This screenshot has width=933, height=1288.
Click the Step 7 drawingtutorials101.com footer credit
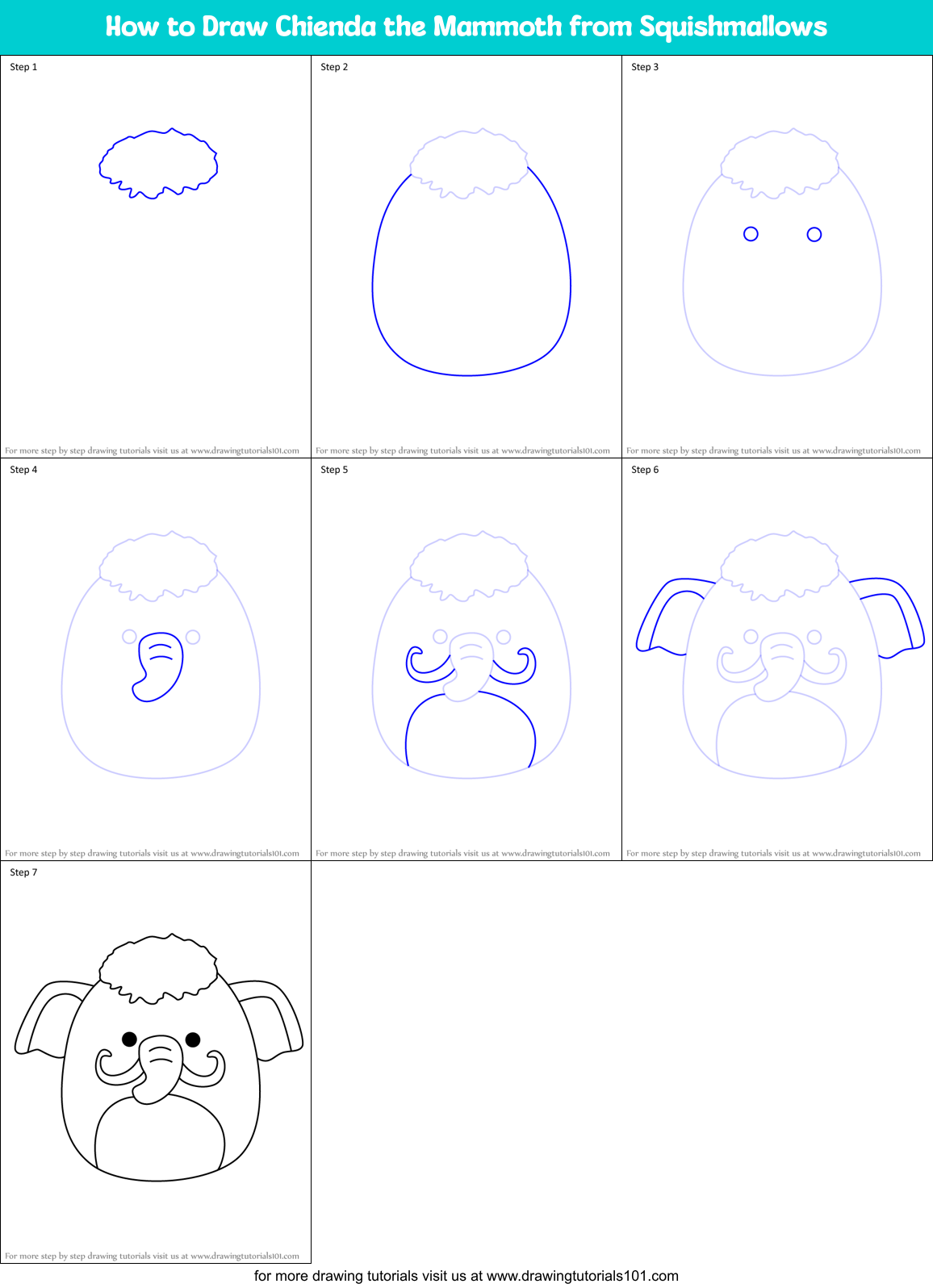pos(152,1256)
